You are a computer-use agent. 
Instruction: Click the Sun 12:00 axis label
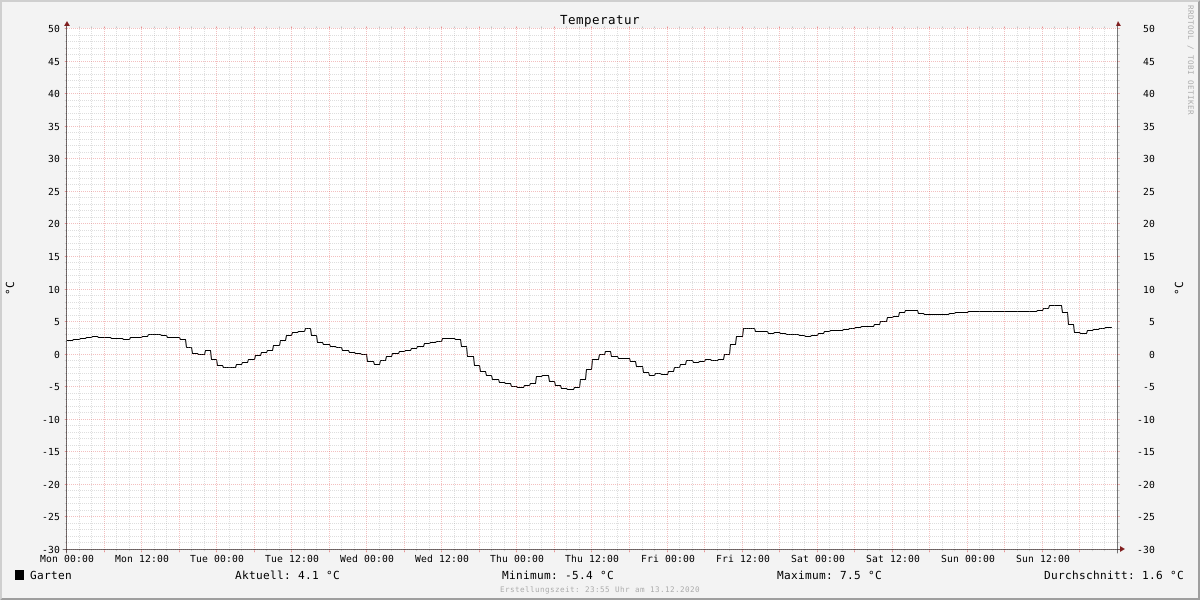point(1043,559)
